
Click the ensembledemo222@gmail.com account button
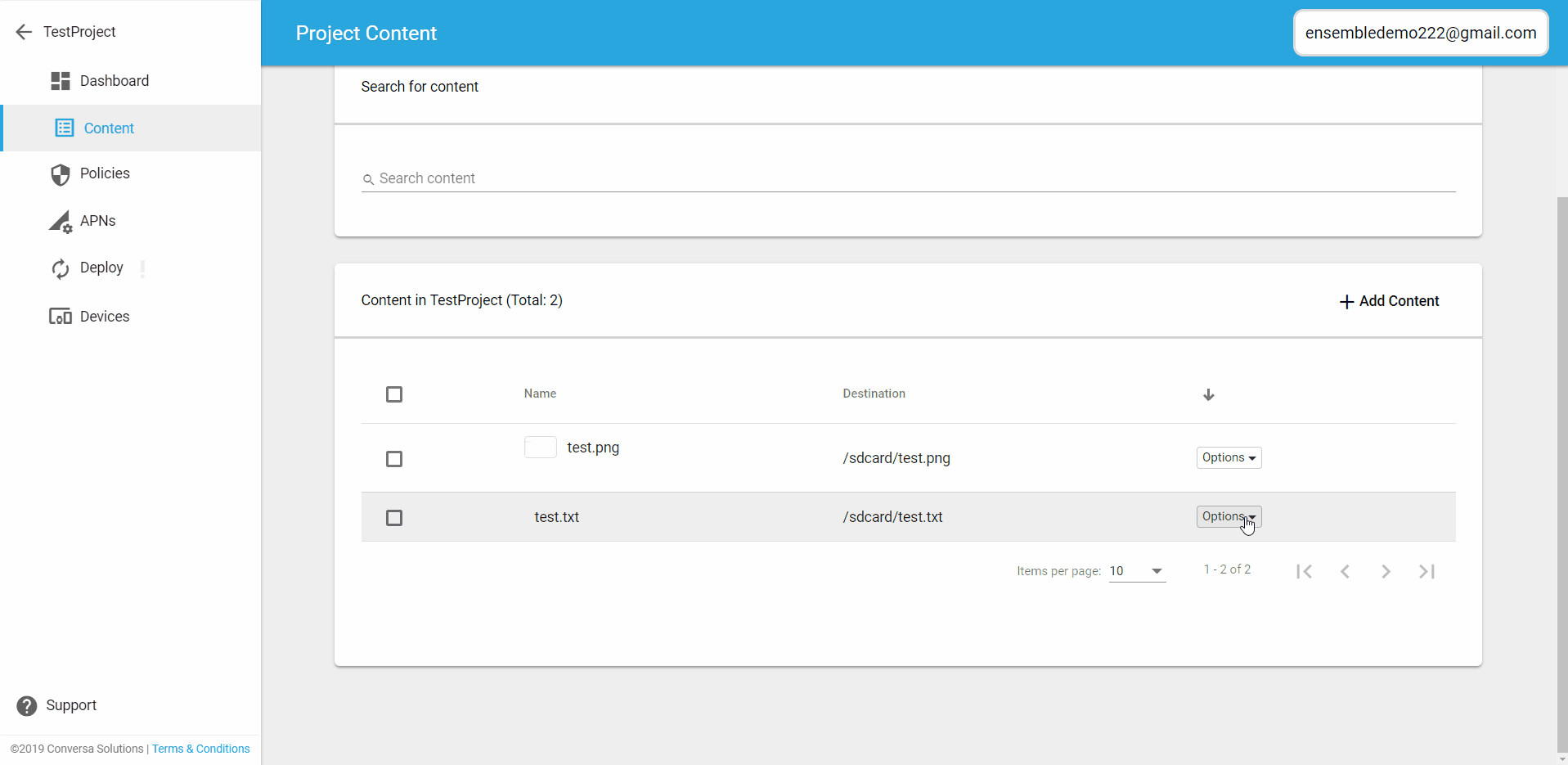[1421, 33]
